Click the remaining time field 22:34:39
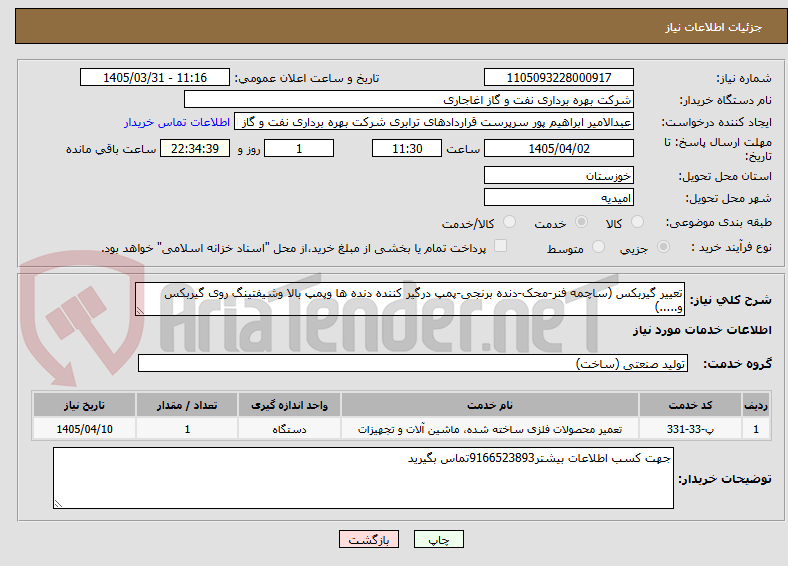The width and height of the screenshot is (788, 566). coord(195,148)
